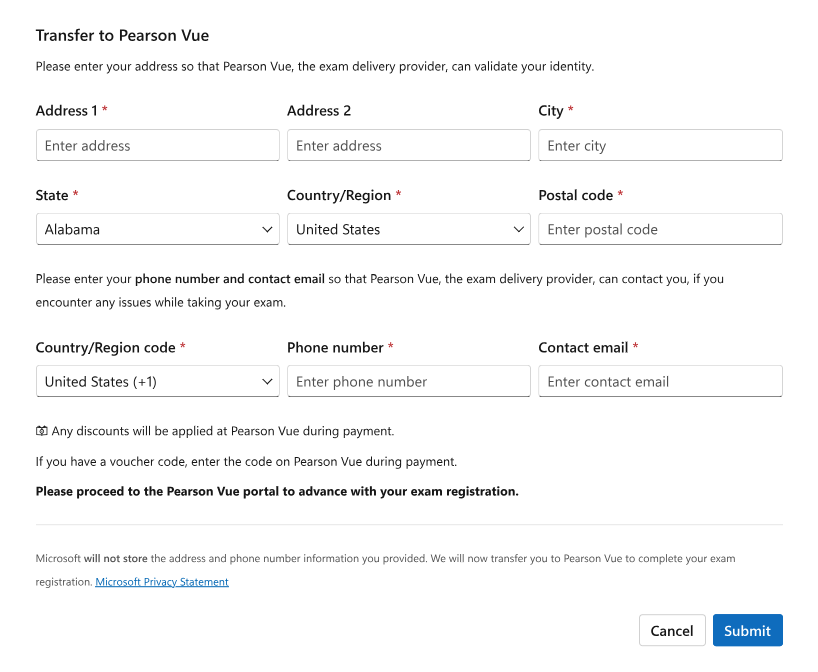Submit the address form
The image size is (818, 672).
click(x=748, y=630)
